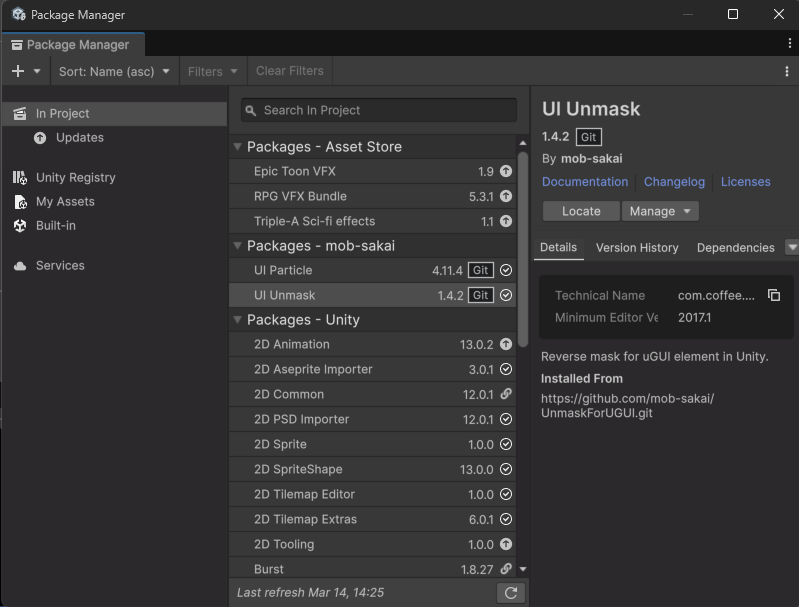Select the 2D PSD Importer package
Screen dimensions: 799x607
coord(372,419)
